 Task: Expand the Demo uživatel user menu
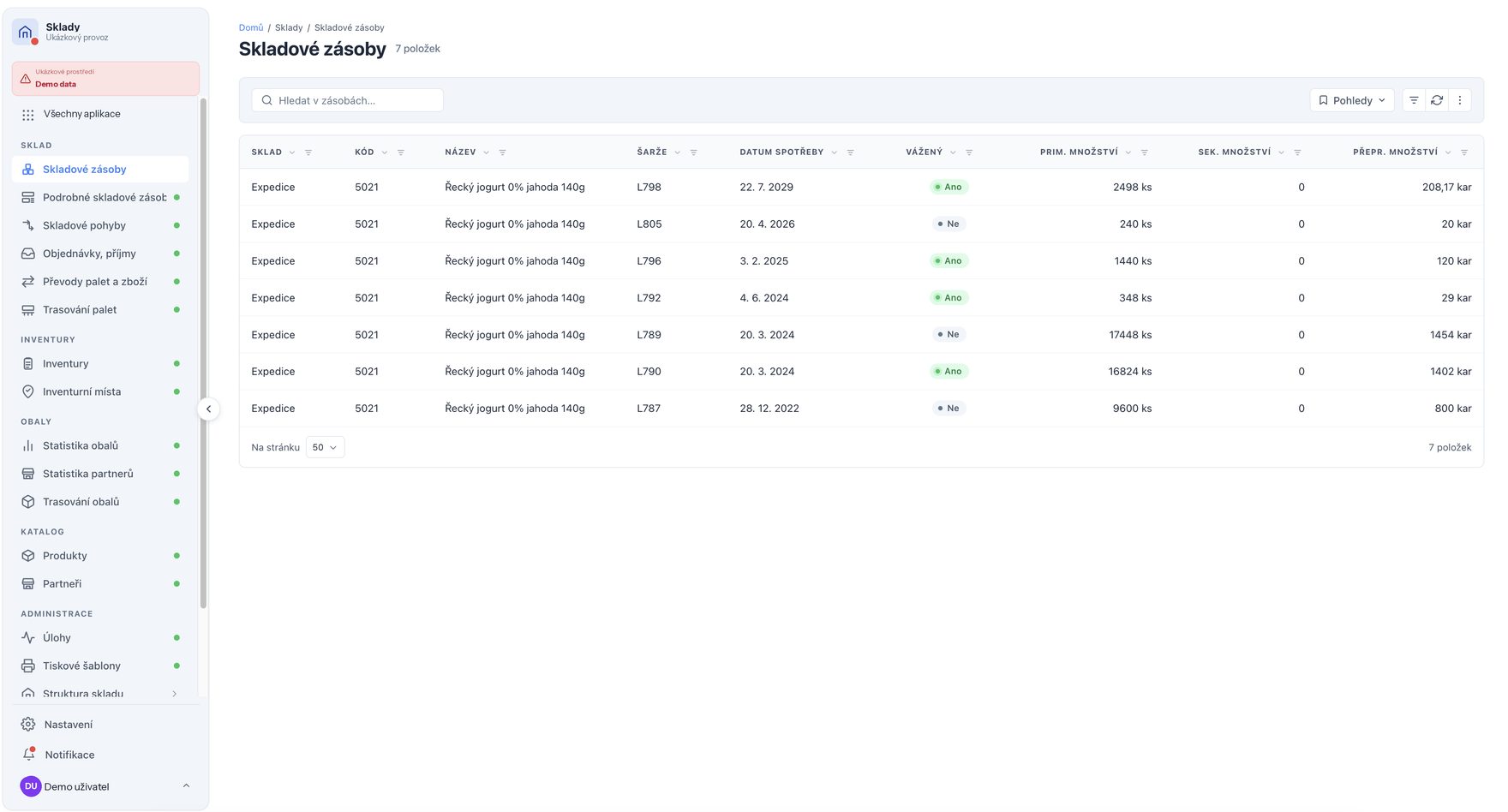pos(105,786)
